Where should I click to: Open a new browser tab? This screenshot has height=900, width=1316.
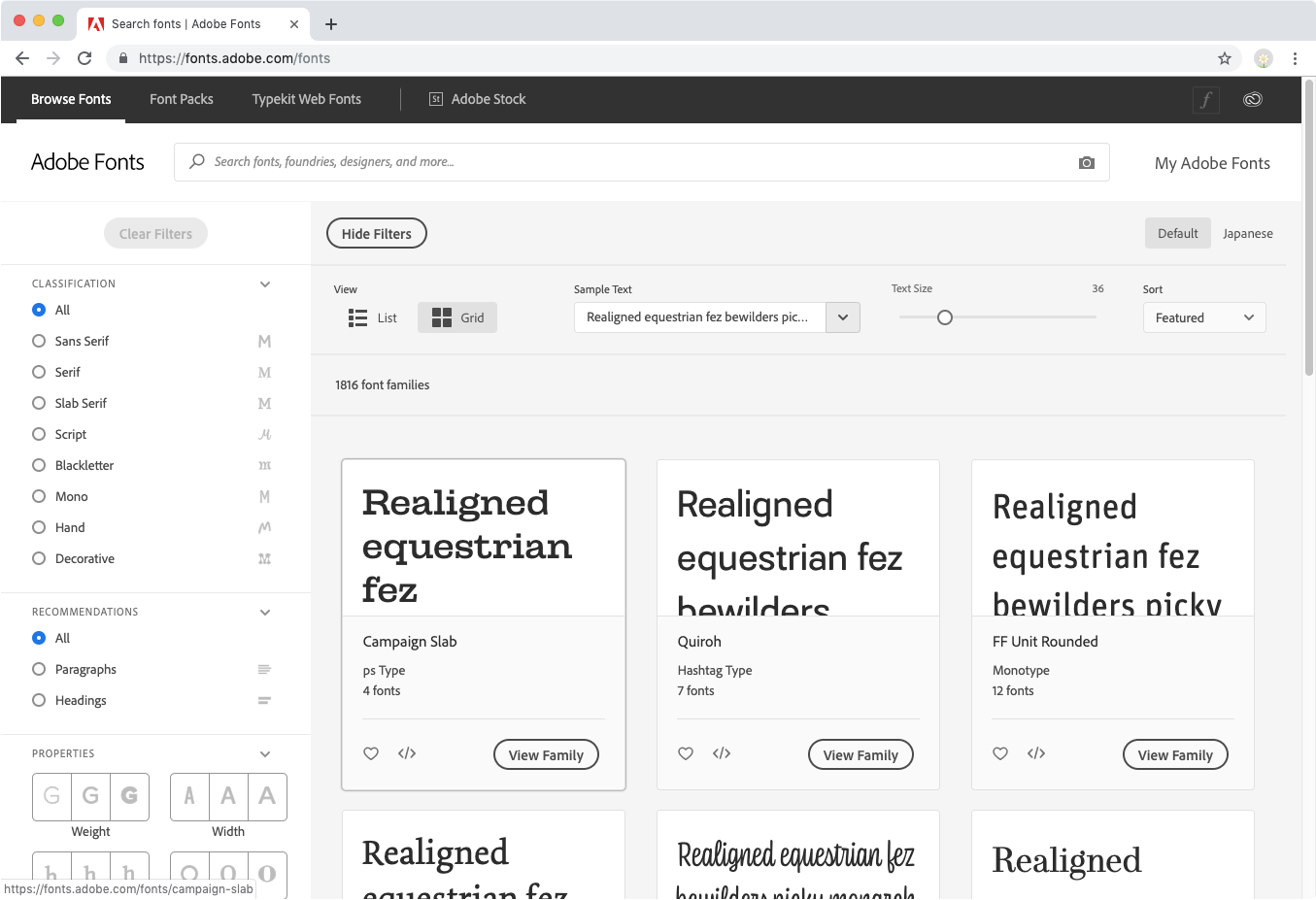(x=331, y=24)
